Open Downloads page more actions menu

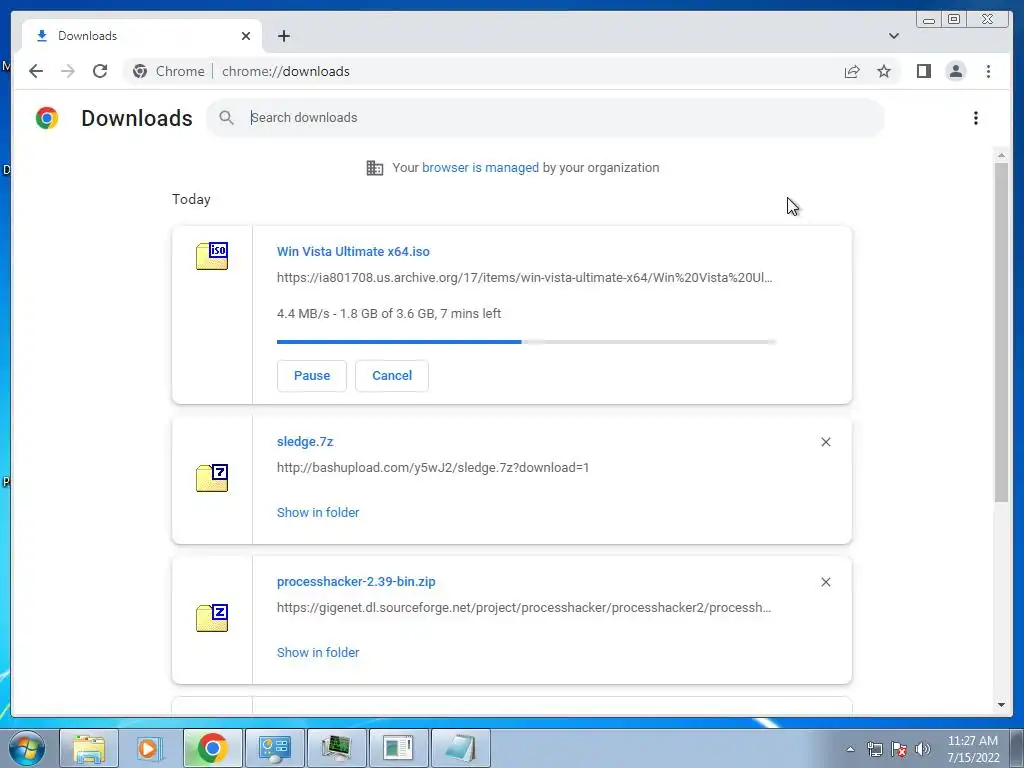(976, 118)
